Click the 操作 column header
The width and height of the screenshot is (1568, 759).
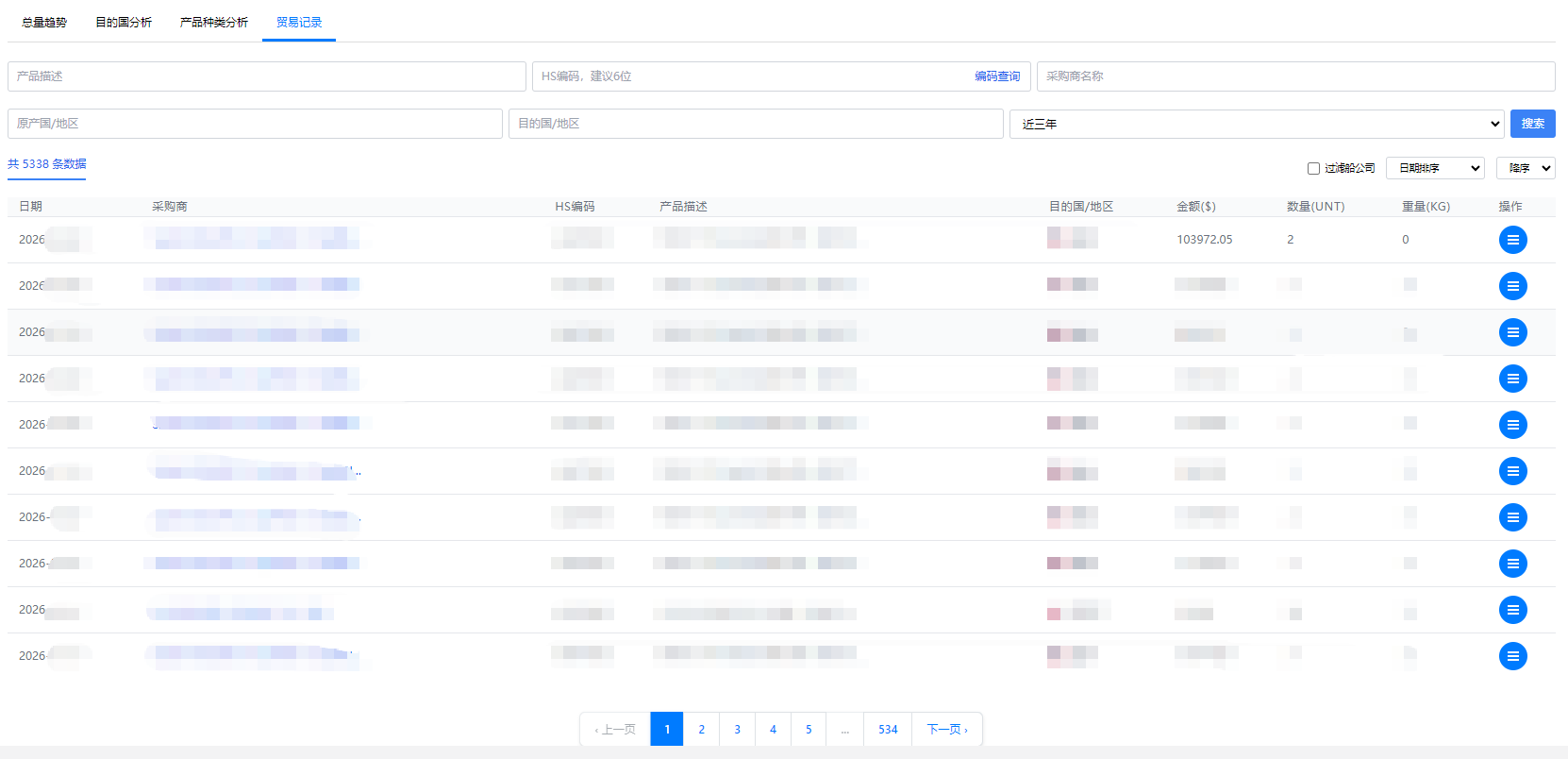point(1510,207)
